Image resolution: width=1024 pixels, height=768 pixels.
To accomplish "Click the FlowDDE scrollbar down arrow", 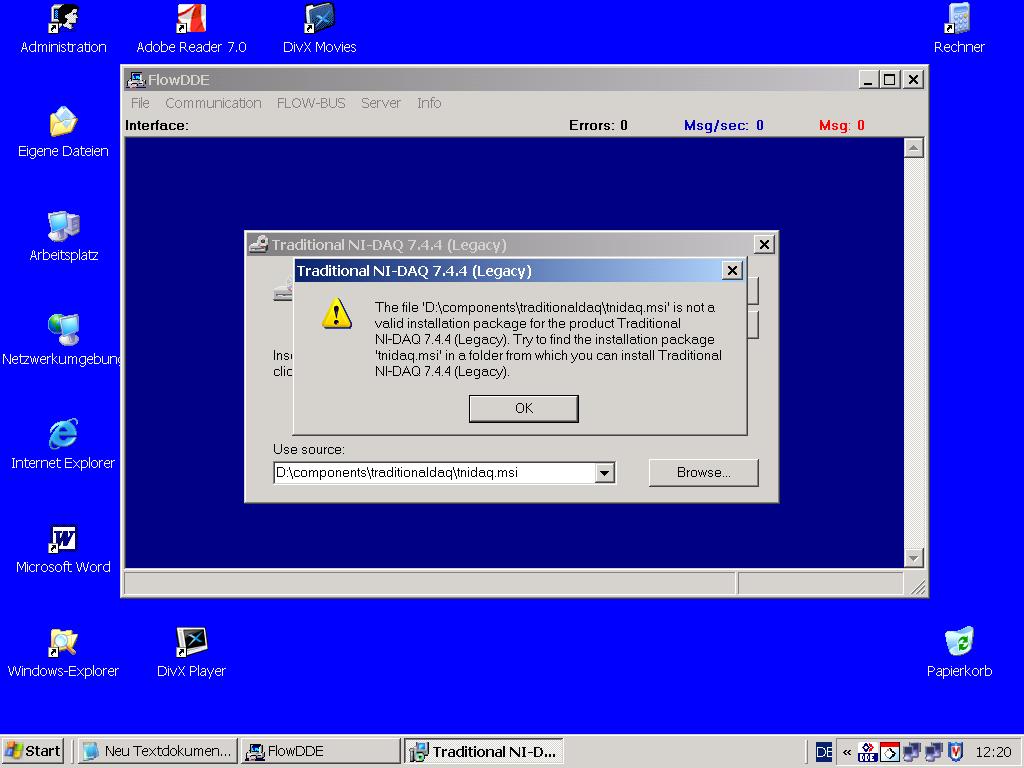I will pos(913,557).
